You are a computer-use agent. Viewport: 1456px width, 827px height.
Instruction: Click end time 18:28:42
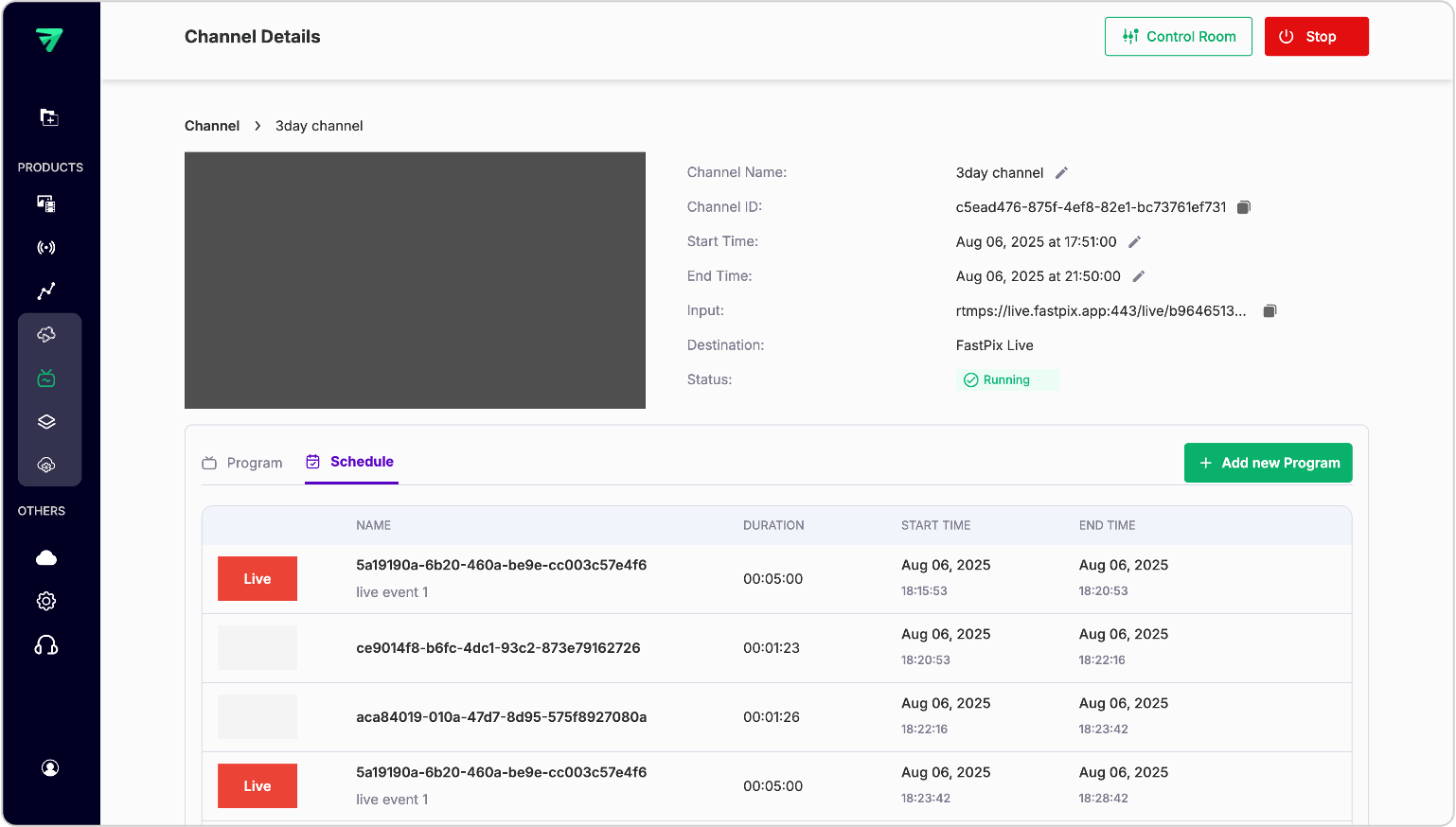pyautogui.click(x=1104, y=799)
